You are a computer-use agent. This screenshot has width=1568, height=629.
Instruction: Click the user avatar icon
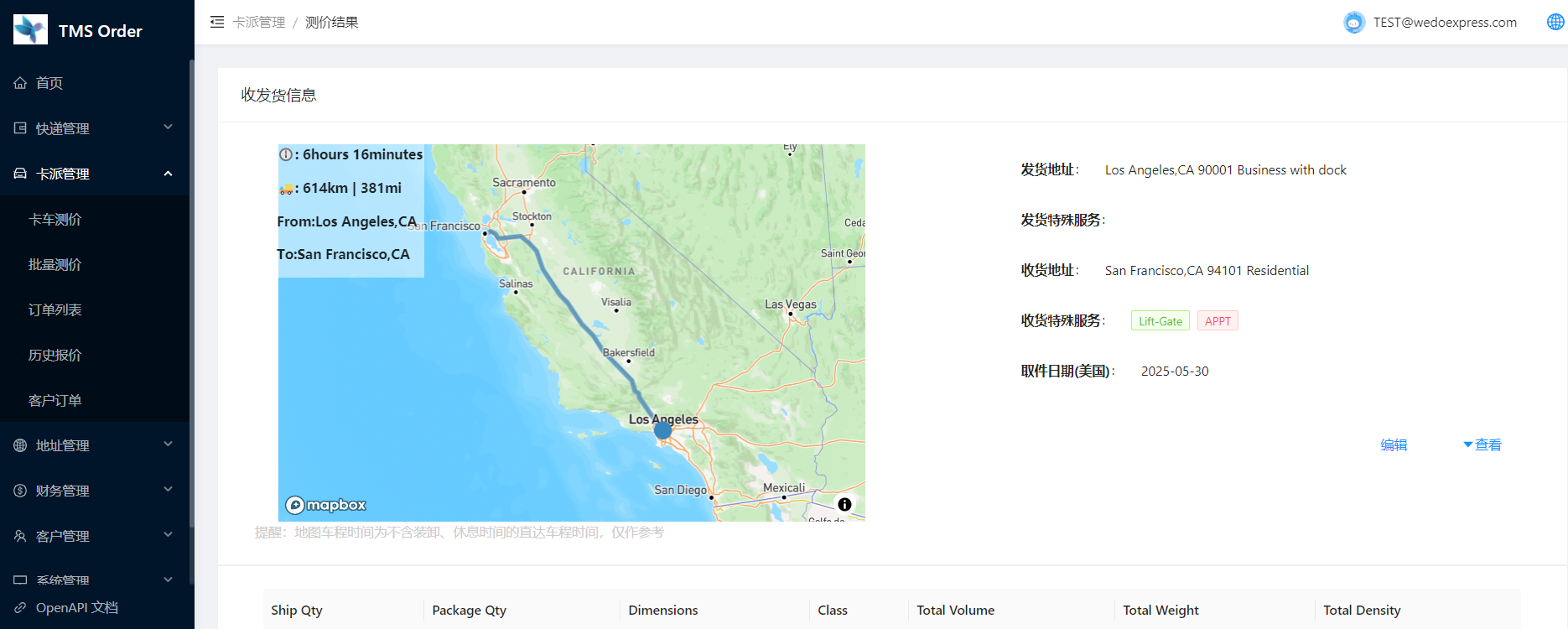(x=1353, y=23)
